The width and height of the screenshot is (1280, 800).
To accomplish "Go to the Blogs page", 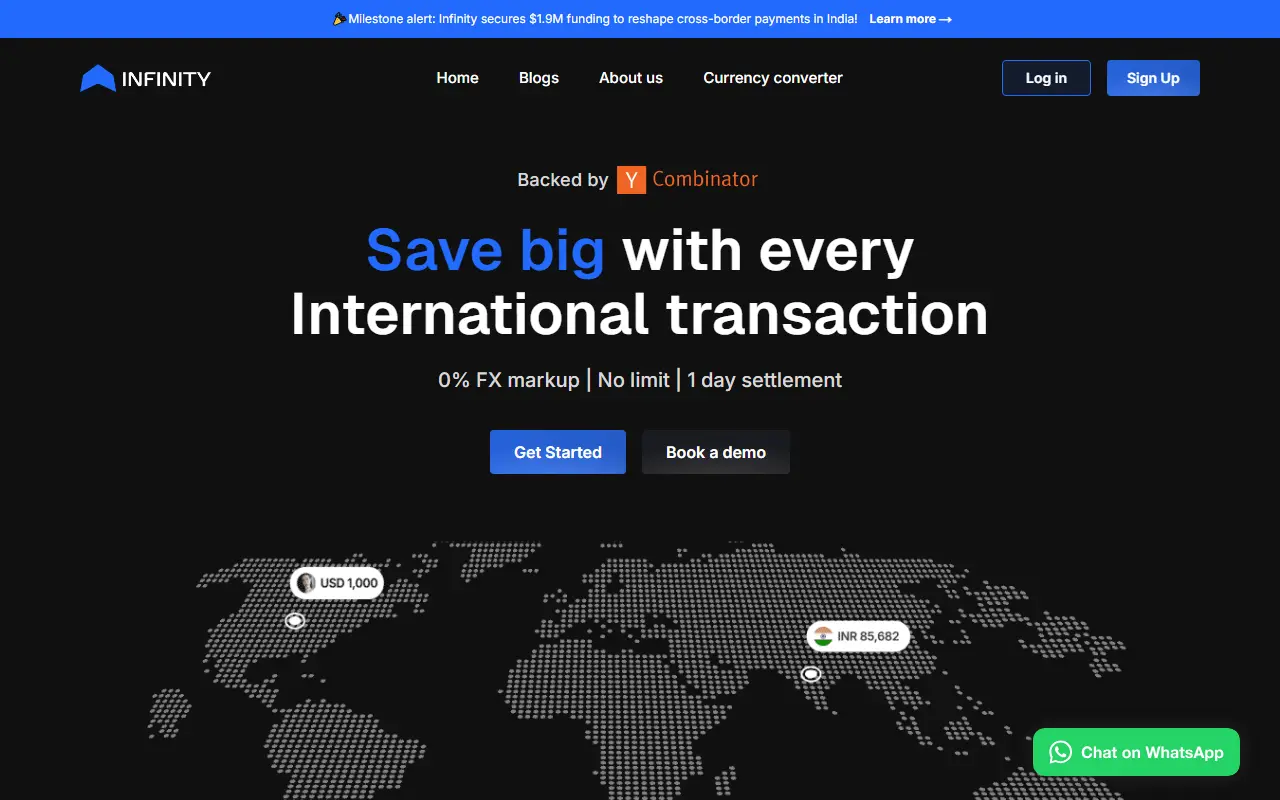I will 539,78.
